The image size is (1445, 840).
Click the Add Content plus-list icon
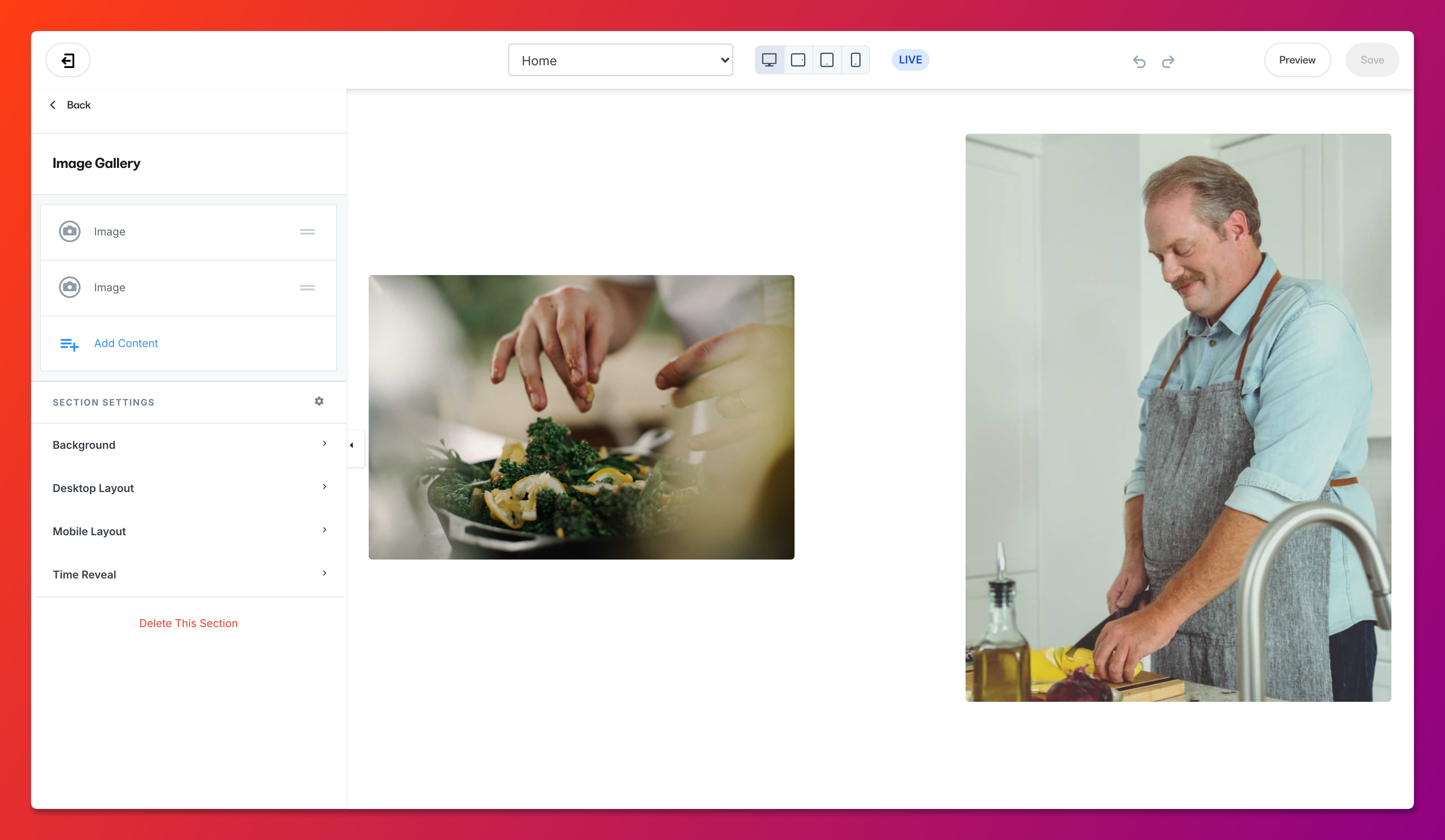point(69,344)
